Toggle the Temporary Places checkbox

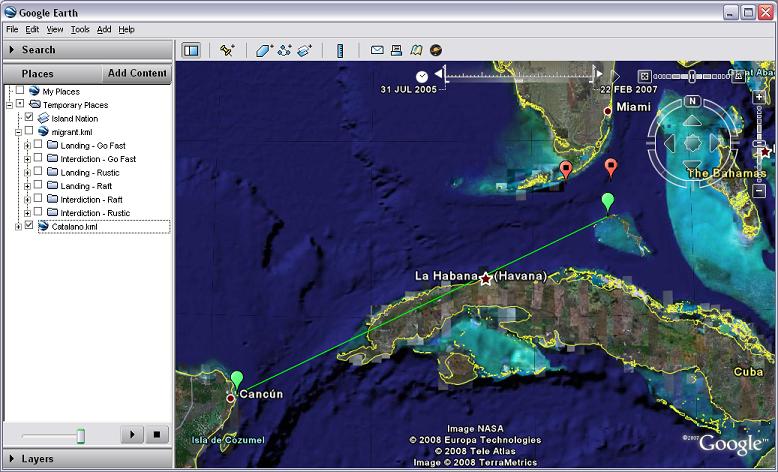[x=20, y=104]
